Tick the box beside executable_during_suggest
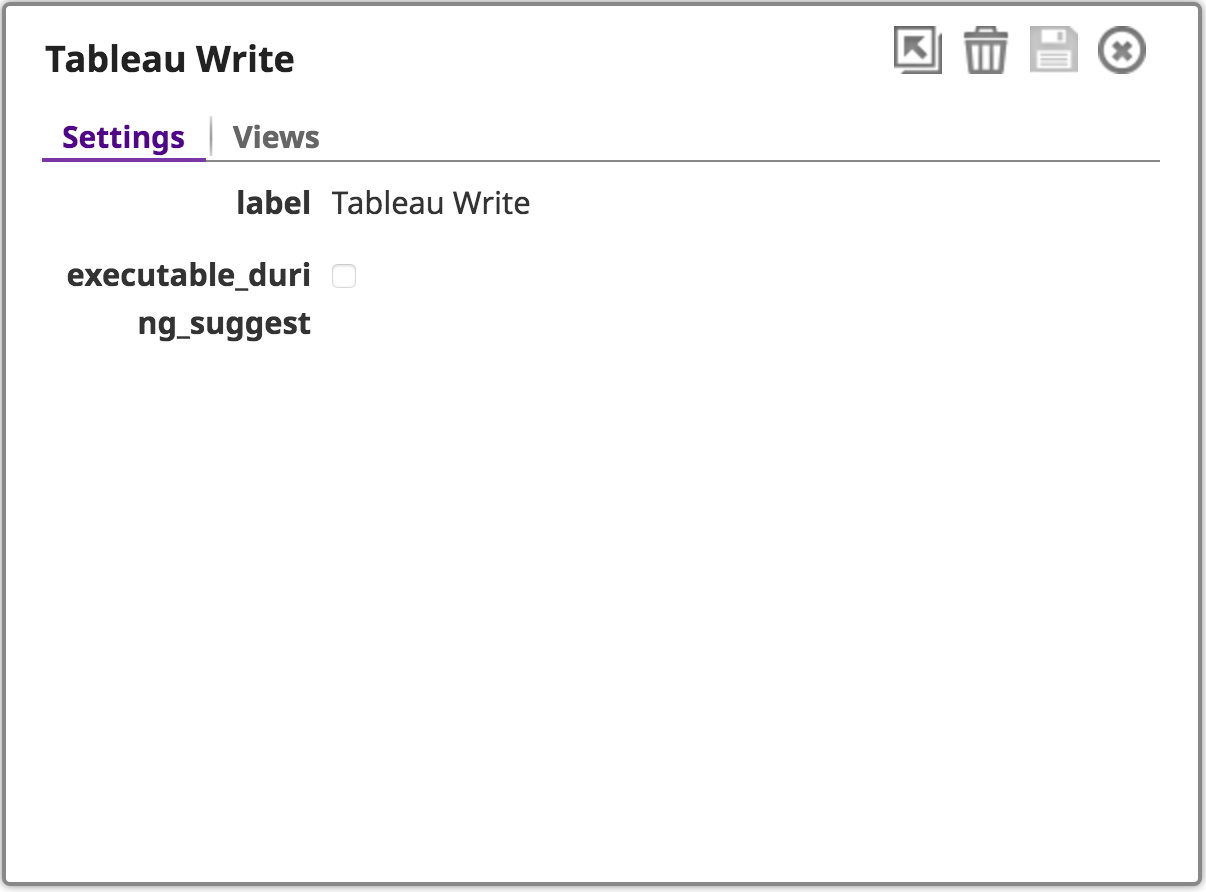Image resolution: width=1206 pixels, height=892 pixels. point(344,276)
